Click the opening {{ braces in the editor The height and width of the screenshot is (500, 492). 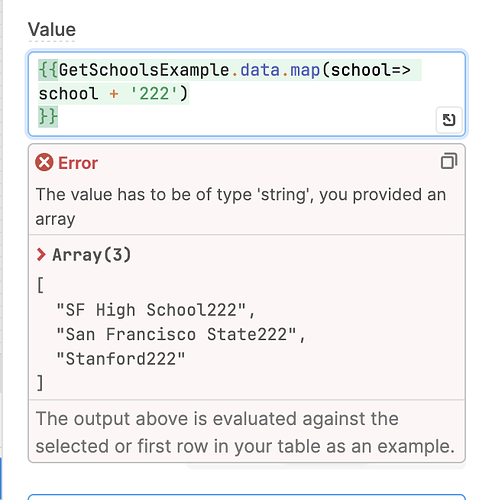[48, 70]
